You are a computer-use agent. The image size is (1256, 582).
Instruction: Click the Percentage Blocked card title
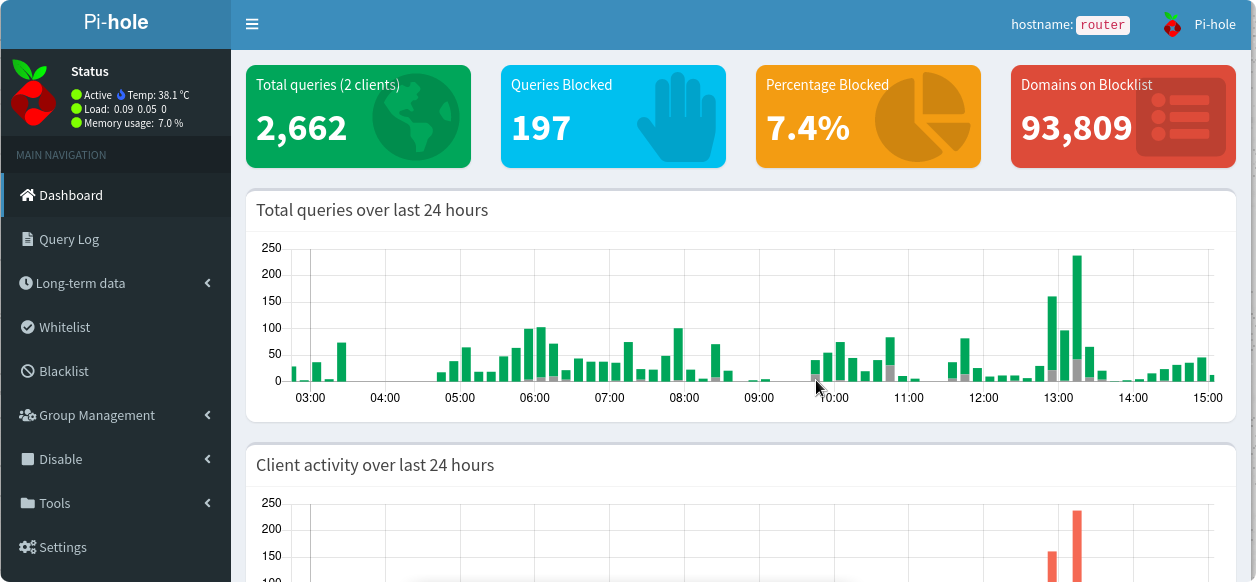tap(827, 85)
